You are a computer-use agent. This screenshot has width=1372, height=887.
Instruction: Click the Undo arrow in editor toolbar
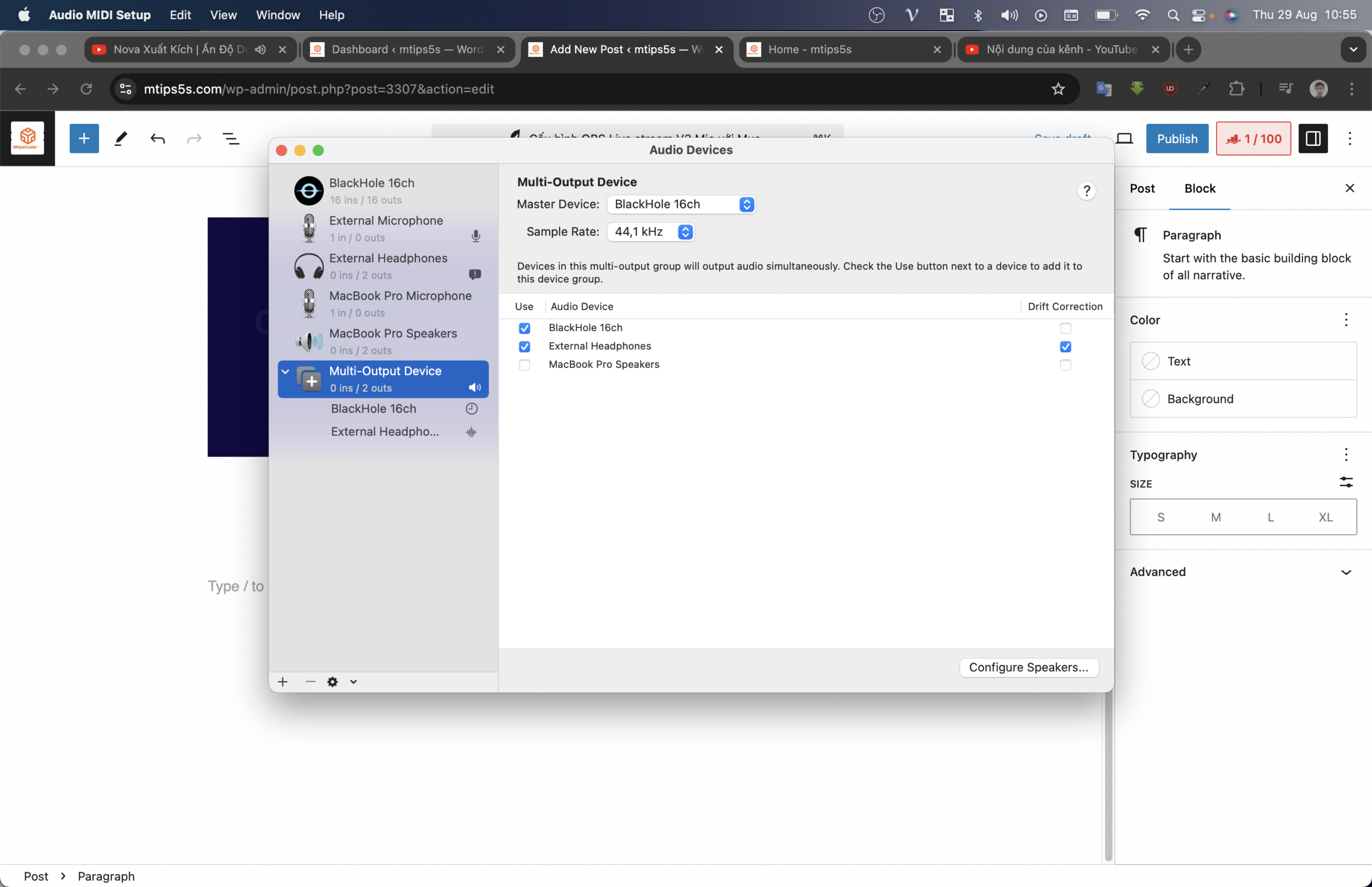pyautogui.click(x=158, y=138)
